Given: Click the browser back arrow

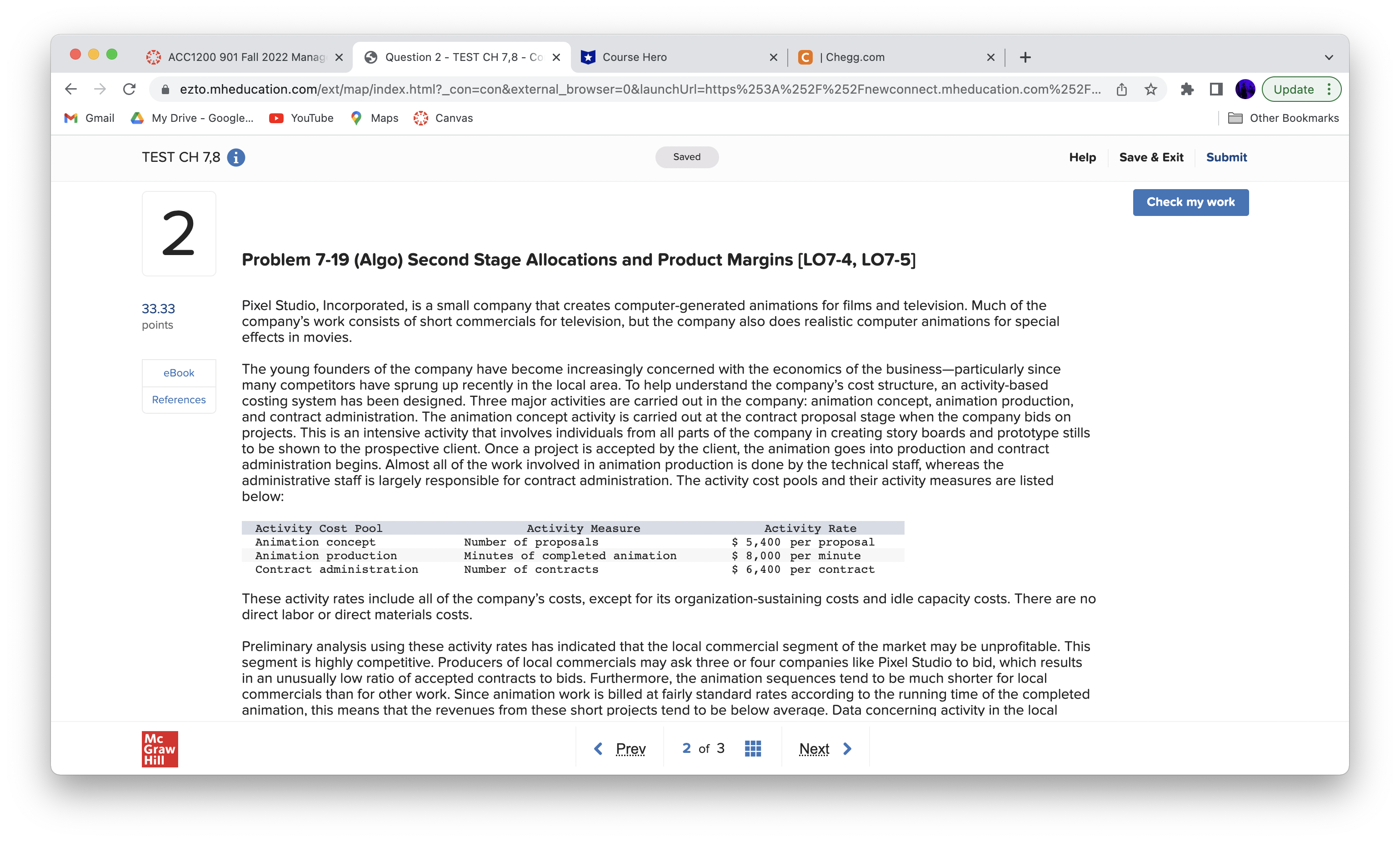Looking at the screenshot, I should (71, 89).
